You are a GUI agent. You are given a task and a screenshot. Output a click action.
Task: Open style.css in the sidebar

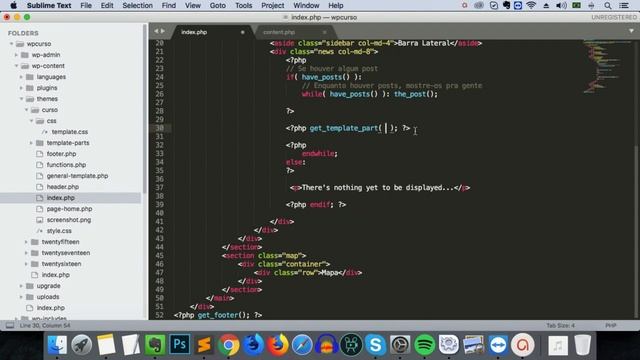pyautogui.click(x=59, y=231)
